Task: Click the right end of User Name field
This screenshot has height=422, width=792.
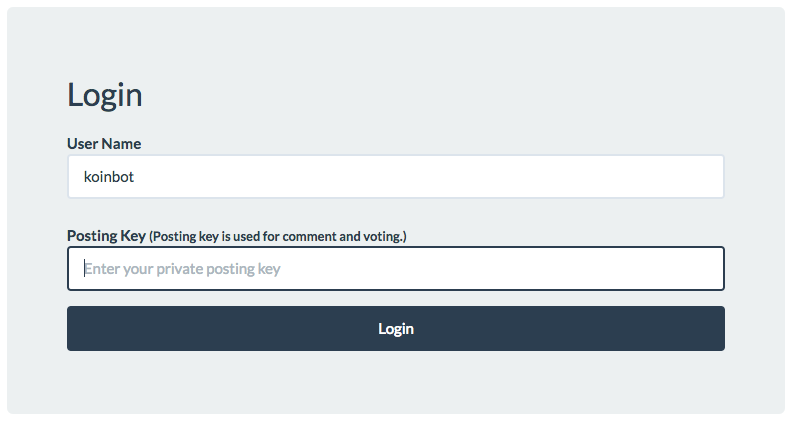Action: 705,177
